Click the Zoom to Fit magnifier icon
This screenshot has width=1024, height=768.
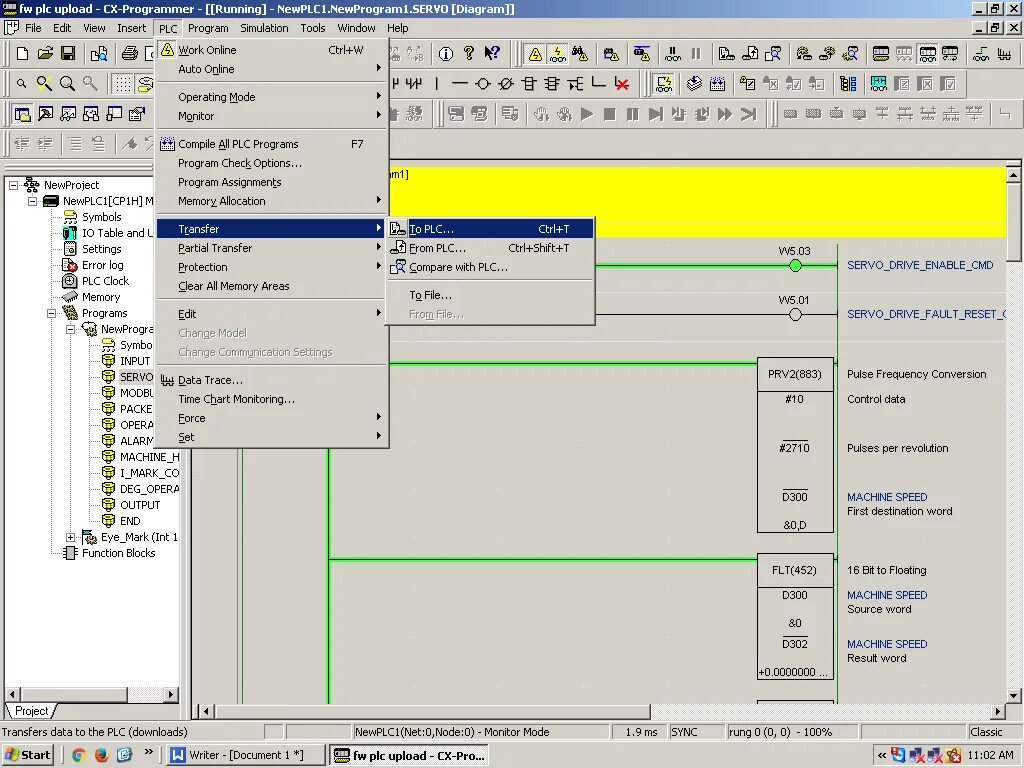point(44,84)
